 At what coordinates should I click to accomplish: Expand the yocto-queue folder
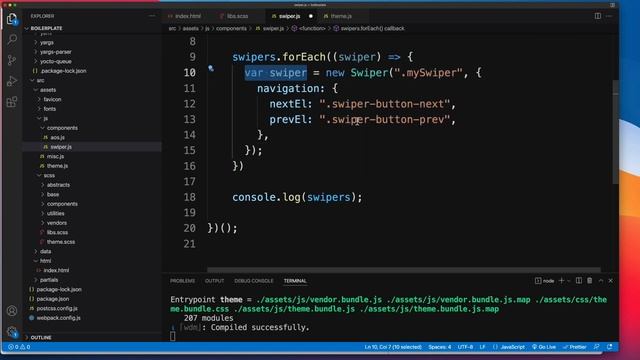tap(55, 61)
